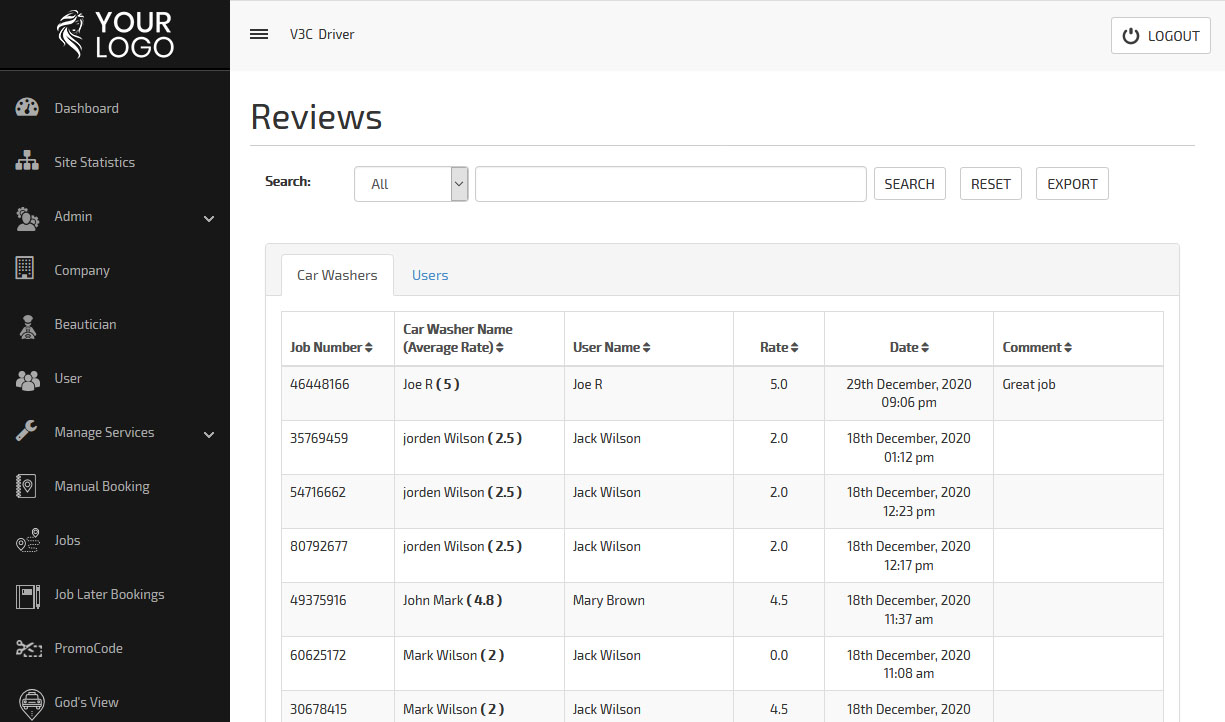Click the Company building icon

point(26,269)
